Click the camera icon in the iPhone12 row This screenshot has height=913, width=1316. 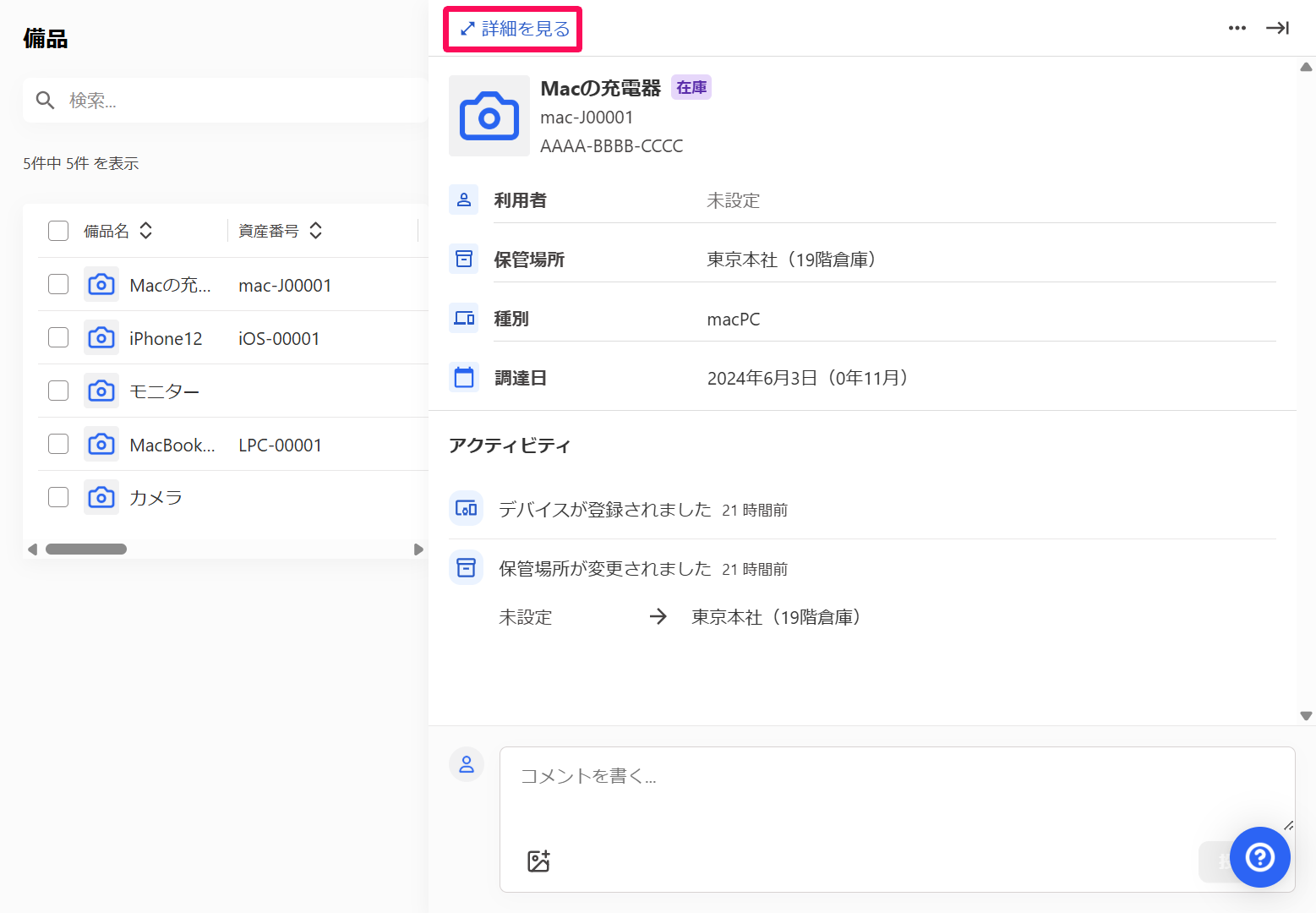tap(101, 337)
